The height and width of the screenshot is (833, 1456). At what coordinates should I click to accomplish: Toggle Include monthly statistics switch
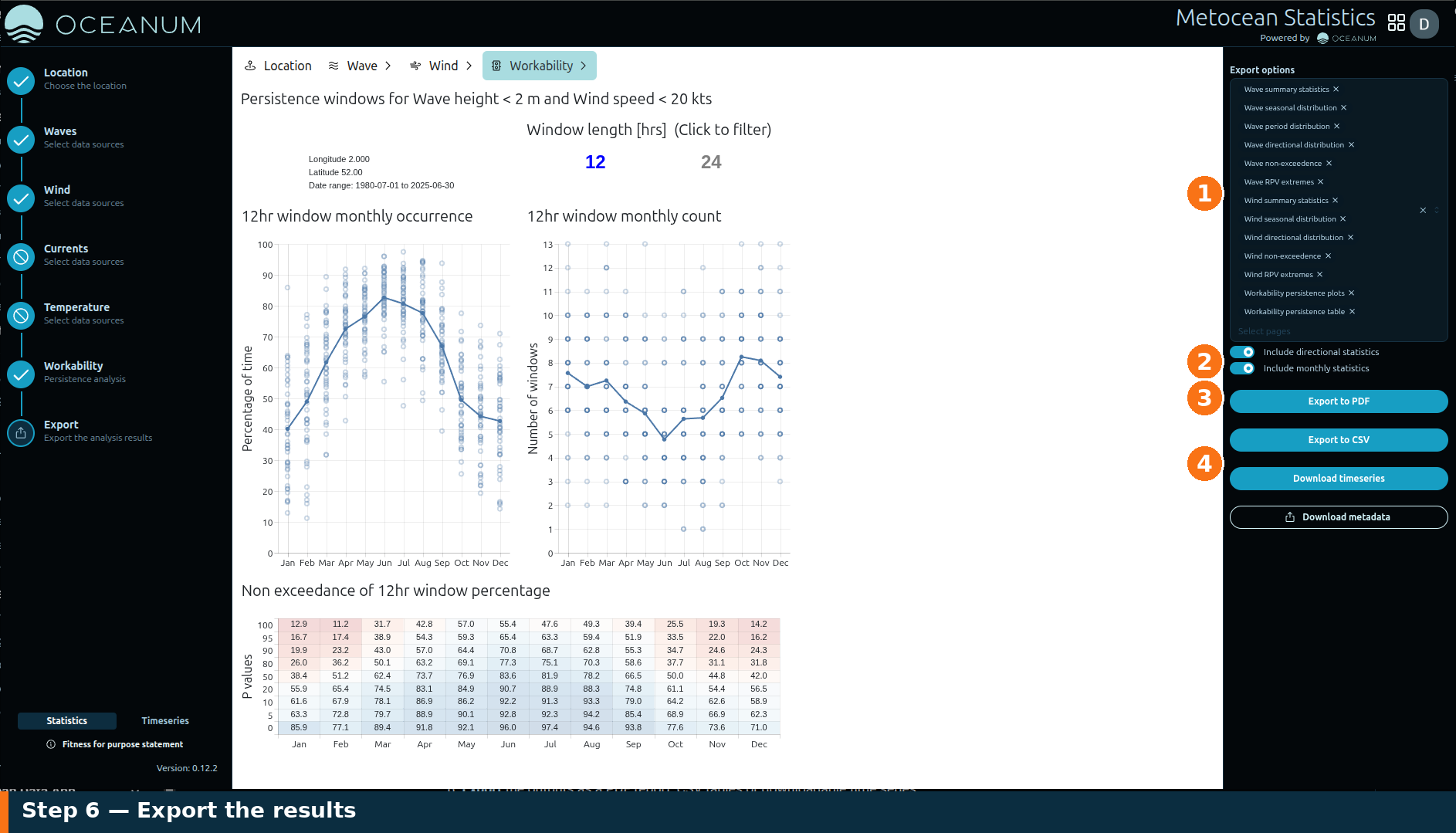click(x=1242, y=368)
